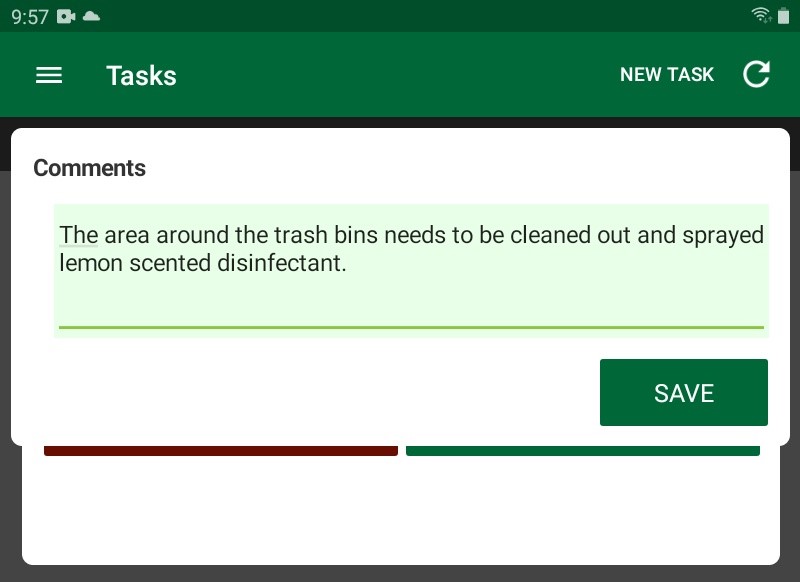
Task: Tap the dark red button behind the dialog
Action: (220, 451)
